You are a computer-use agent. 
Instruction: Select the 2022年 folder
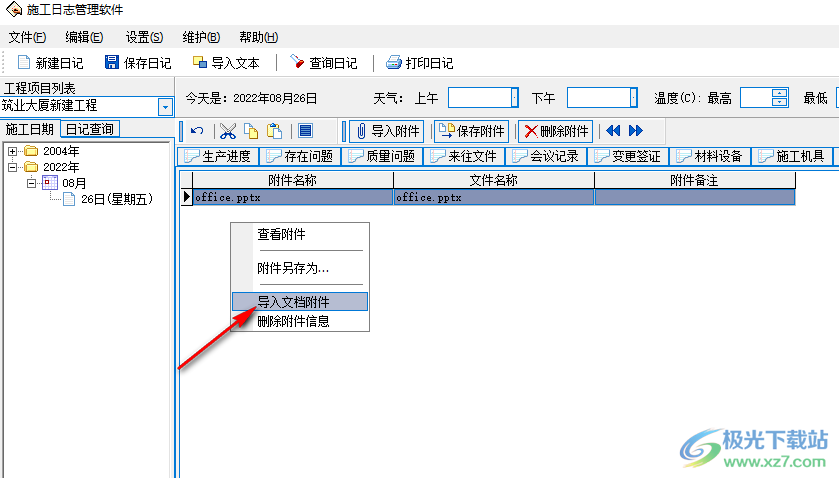(x=53, y=167)
